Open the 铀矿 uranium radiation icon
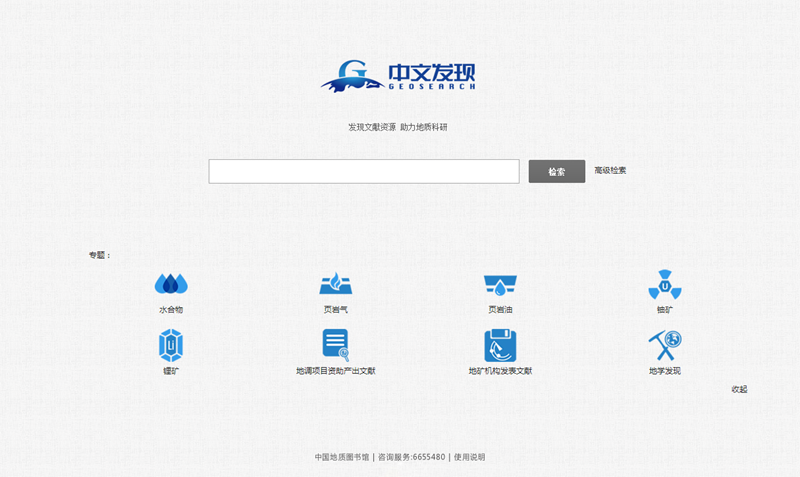The width and height of the screenshot is (800, 477). (665, 285)
